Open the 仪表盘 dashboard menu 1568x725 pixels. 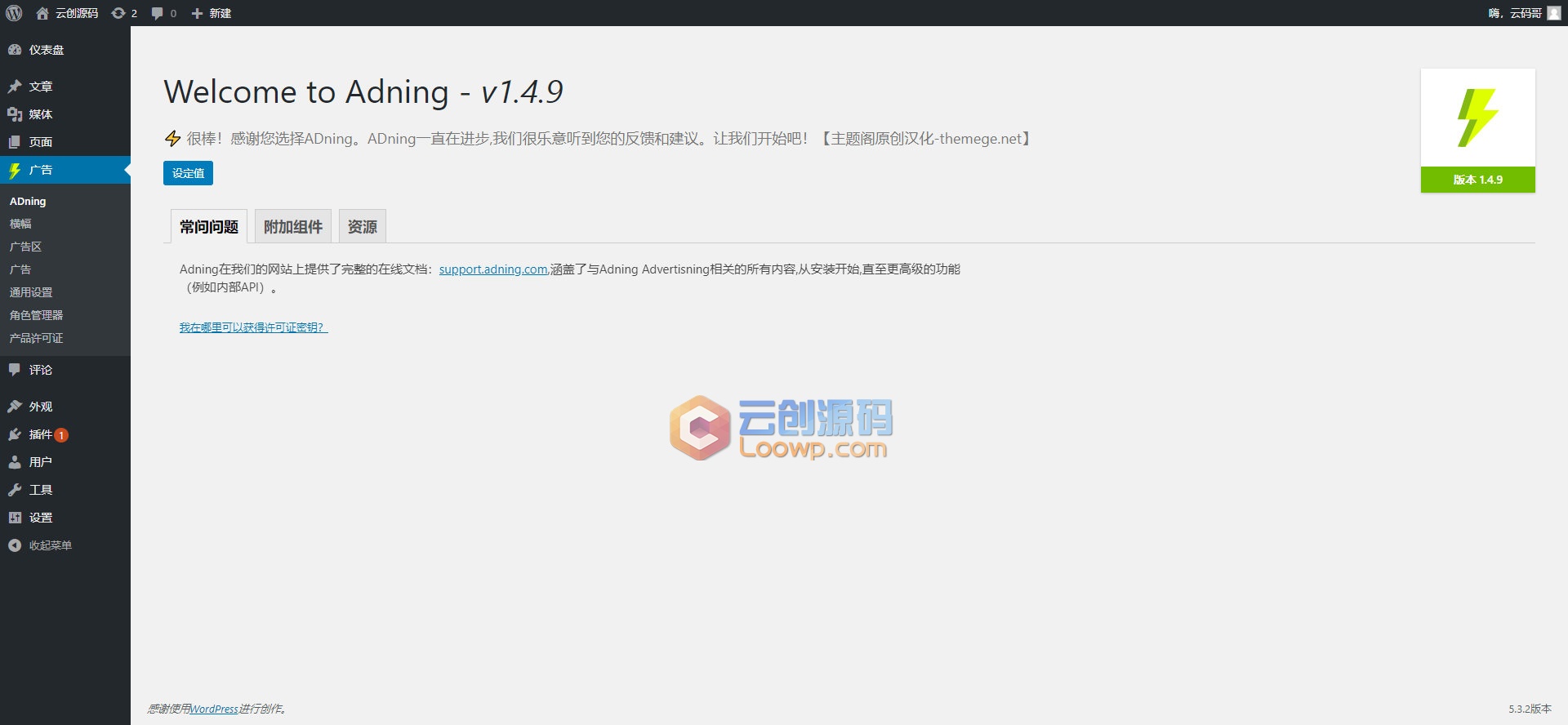point(65,50)
